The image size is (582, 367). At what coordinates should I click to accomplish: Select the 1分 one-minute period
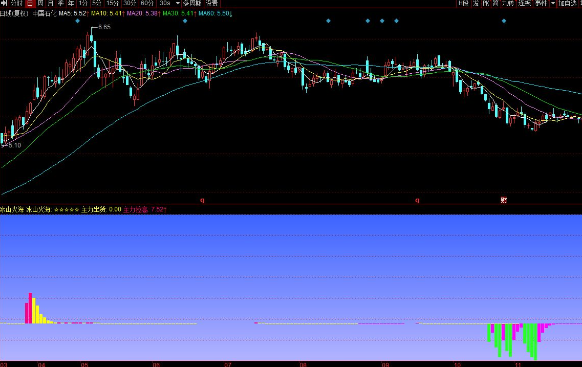pyautogui.click(x=82, y=3)
